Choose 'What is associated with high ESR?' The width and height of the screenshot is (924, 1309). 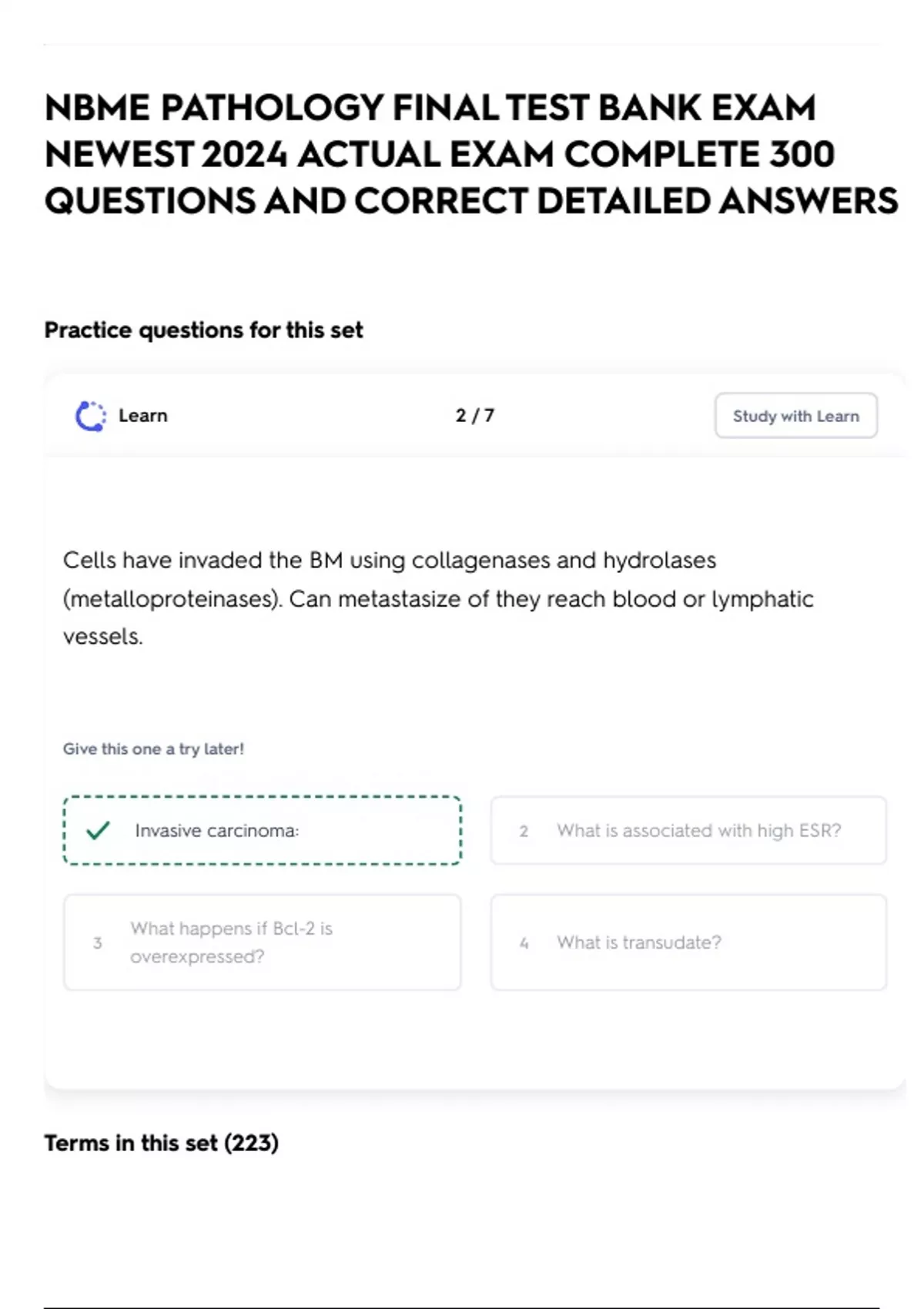[698, 831]
